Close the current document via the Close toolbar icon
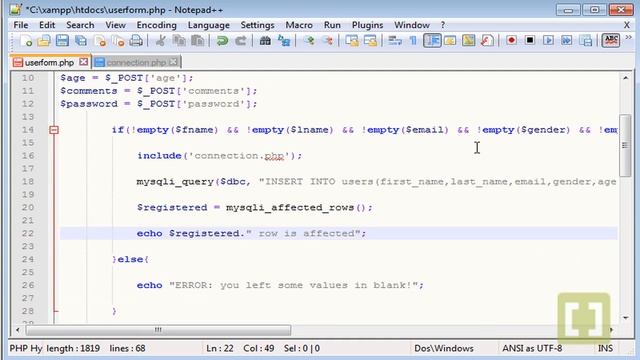Viewport: 640px width, 360px height. coord(100,41)
